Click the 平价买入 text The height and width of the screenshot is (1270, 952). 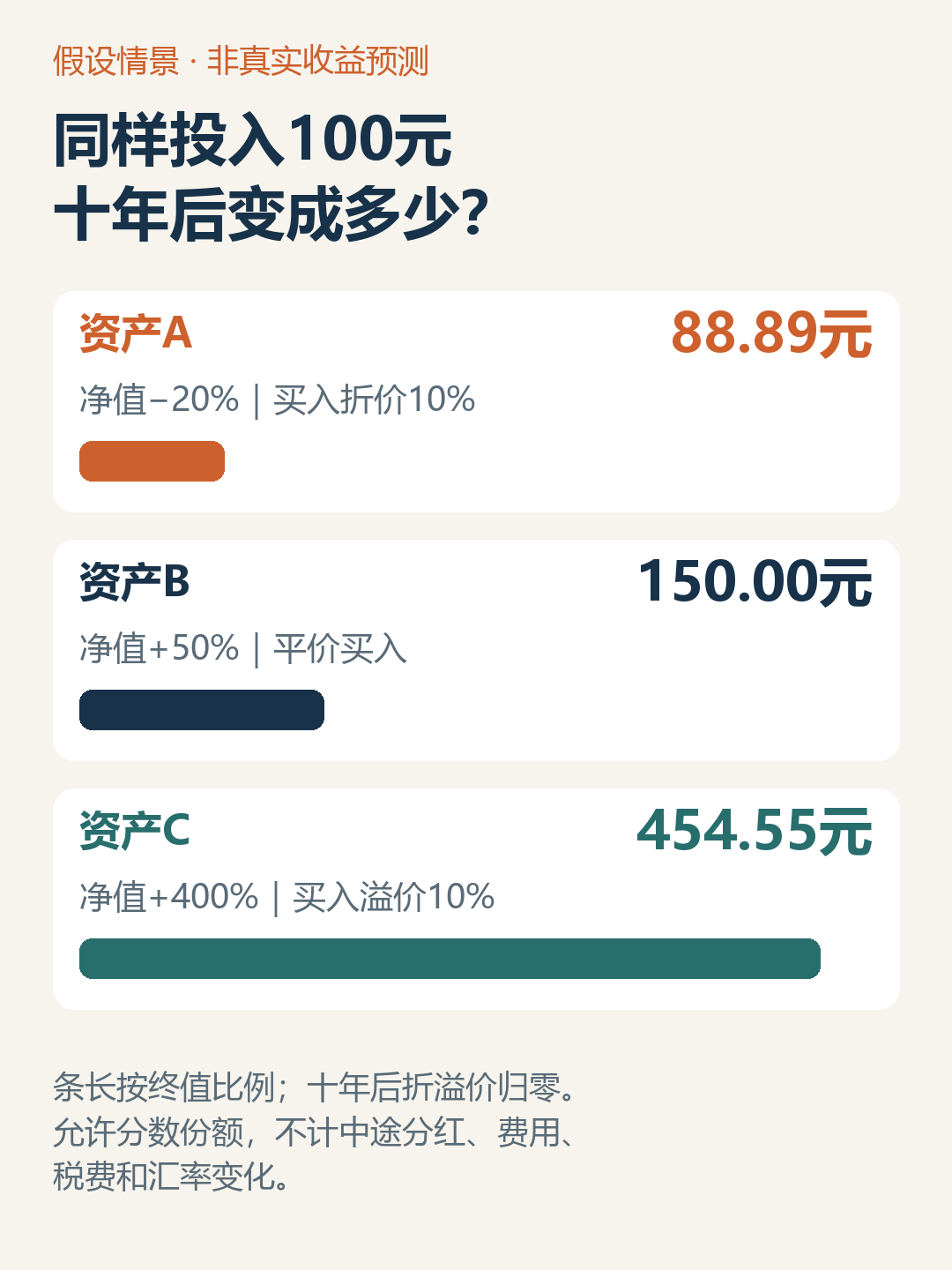point(340,648)
